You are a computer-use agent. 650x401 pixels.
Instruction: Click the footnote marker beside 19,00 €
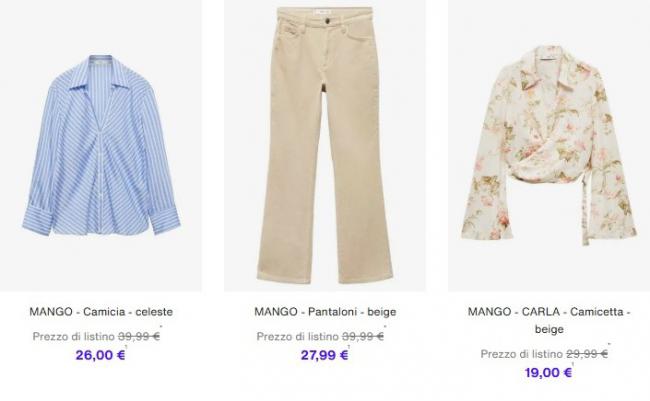[573, 364]
